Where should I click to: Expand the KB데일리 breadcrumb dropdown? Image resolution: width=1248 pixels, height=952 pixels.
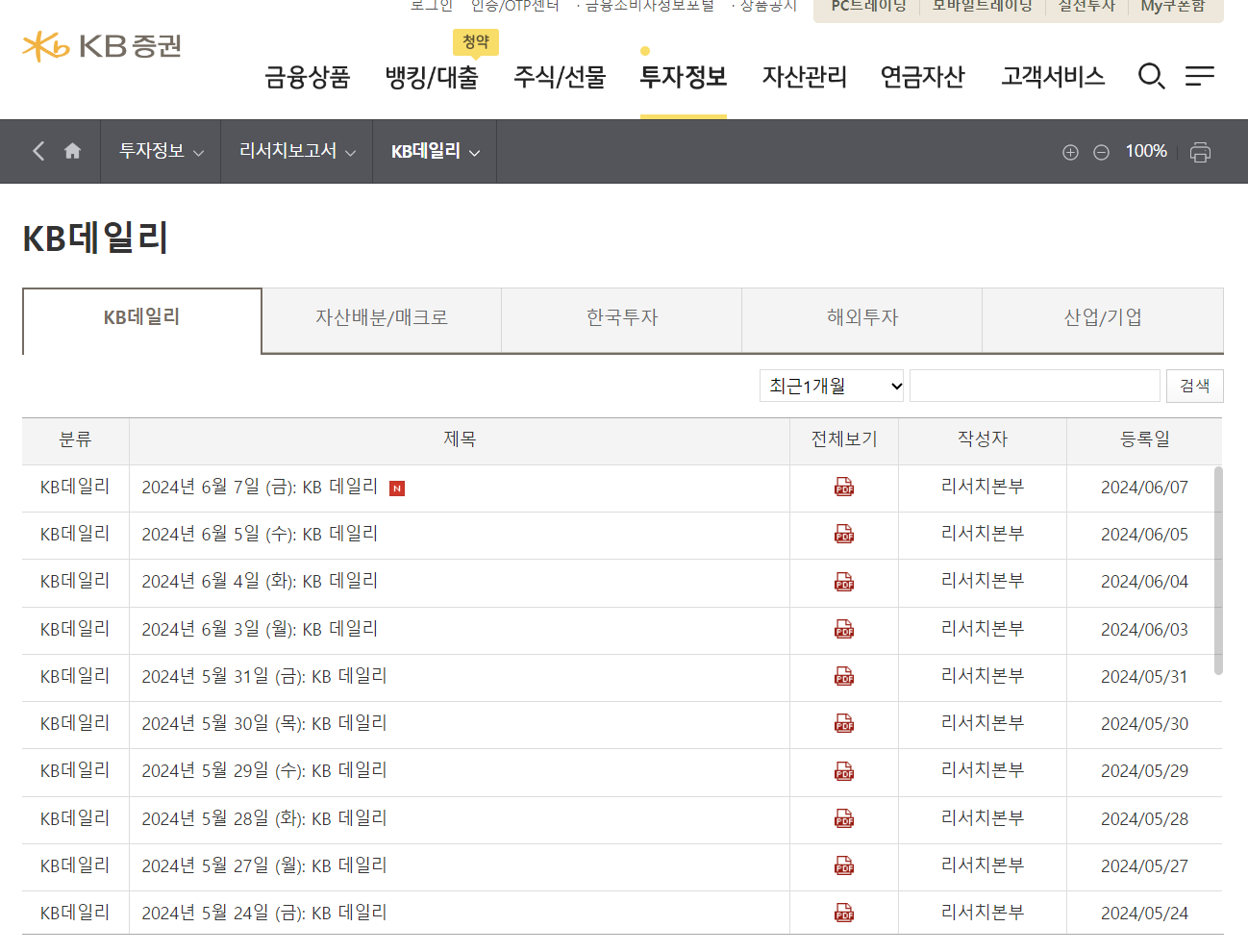pos(435,151)
